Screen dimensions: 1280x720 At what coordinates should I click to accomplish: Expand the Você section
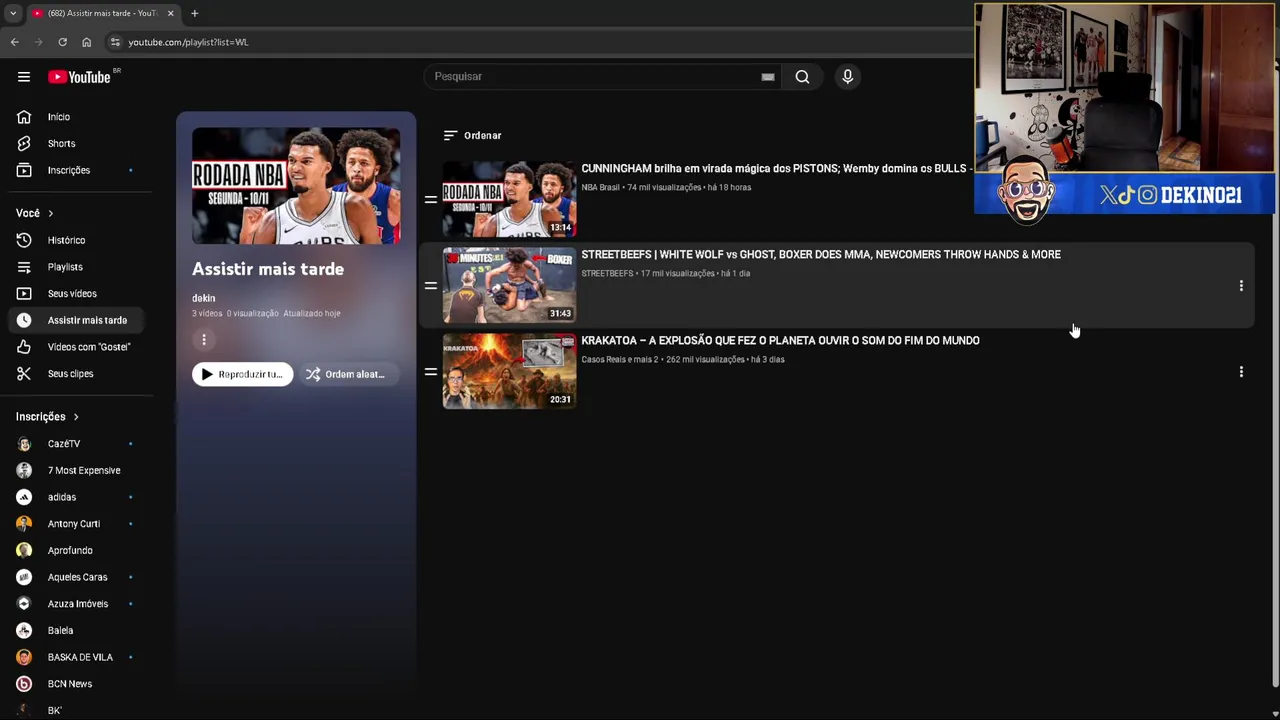coord(35,213)
